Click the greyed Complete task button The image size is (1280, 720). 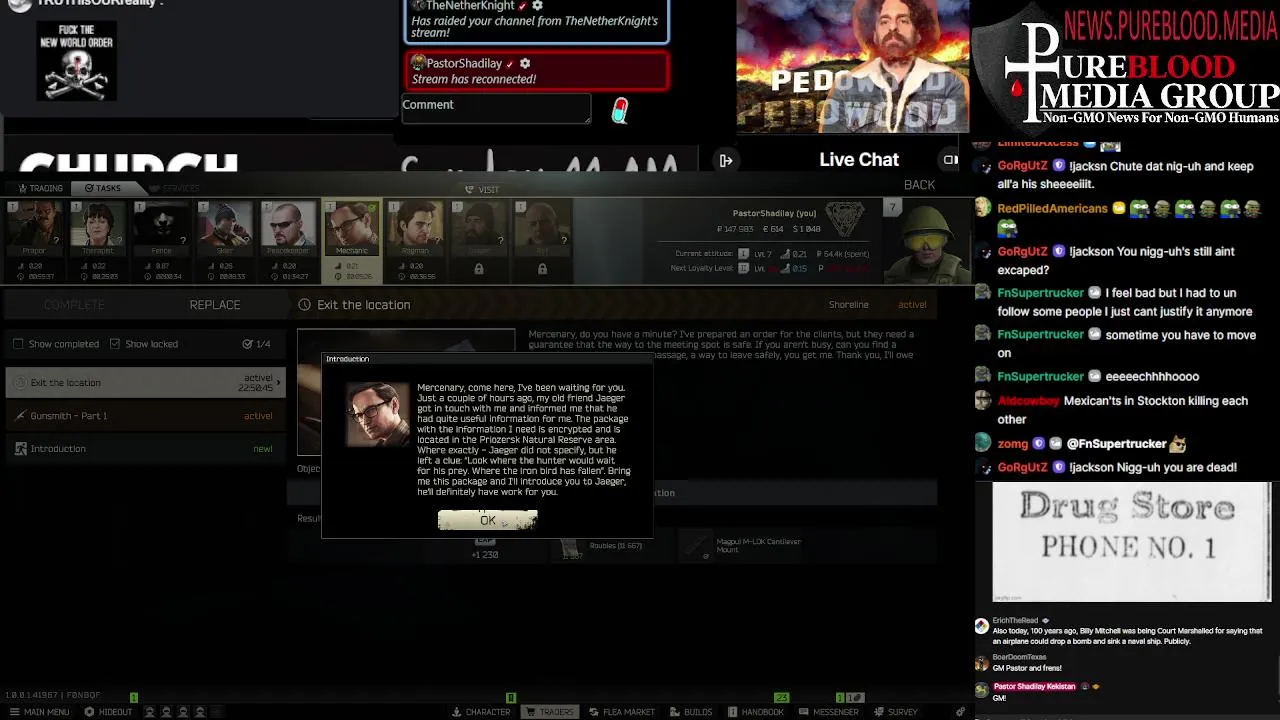pyautogui.click(x=74, y=305)
